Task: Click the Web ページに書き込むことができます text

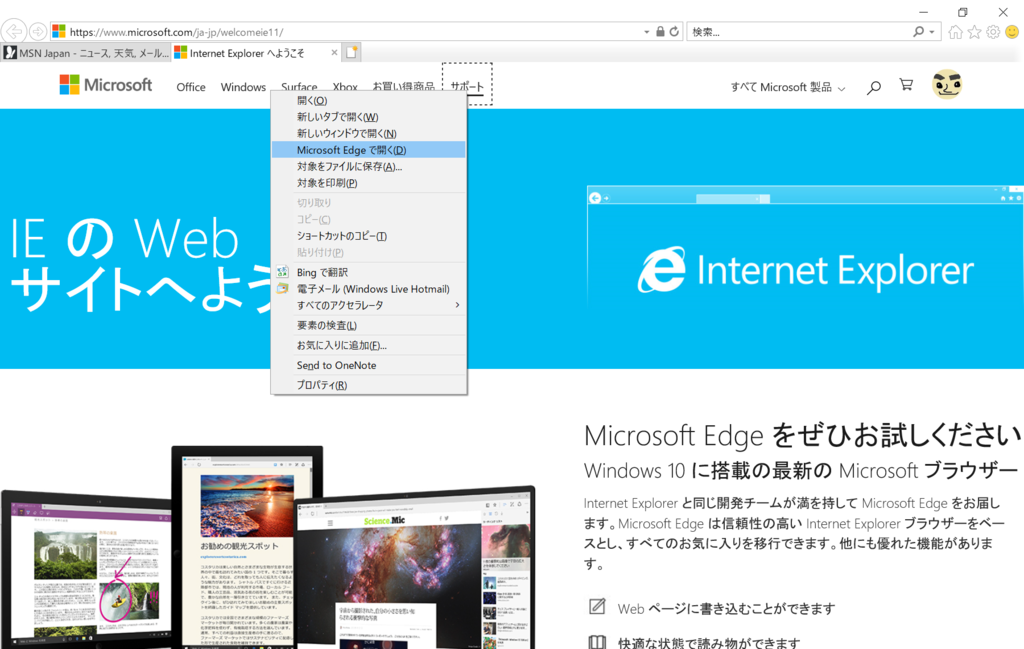Action: click(x=726, y=609)
